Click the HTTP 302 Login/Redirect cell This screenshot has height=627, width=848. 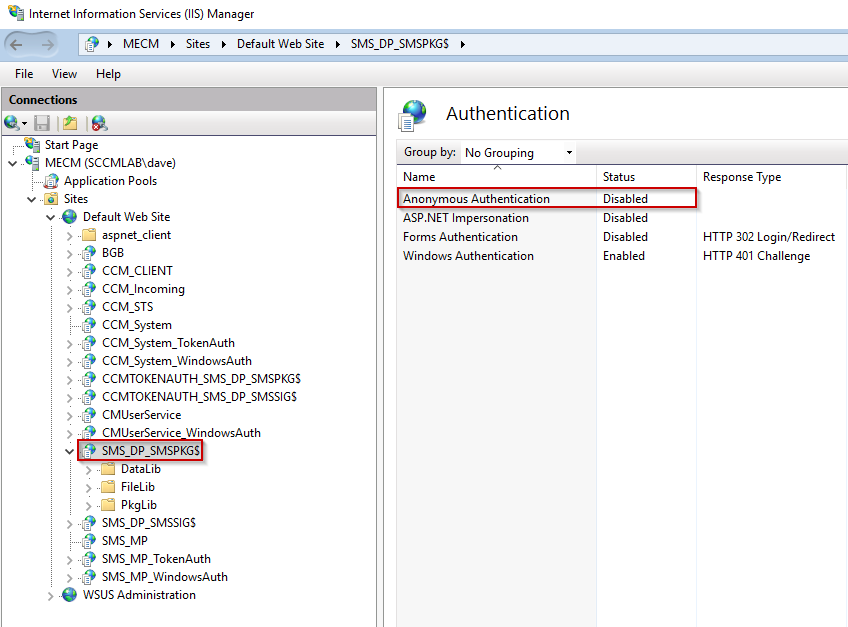(768, 236)
